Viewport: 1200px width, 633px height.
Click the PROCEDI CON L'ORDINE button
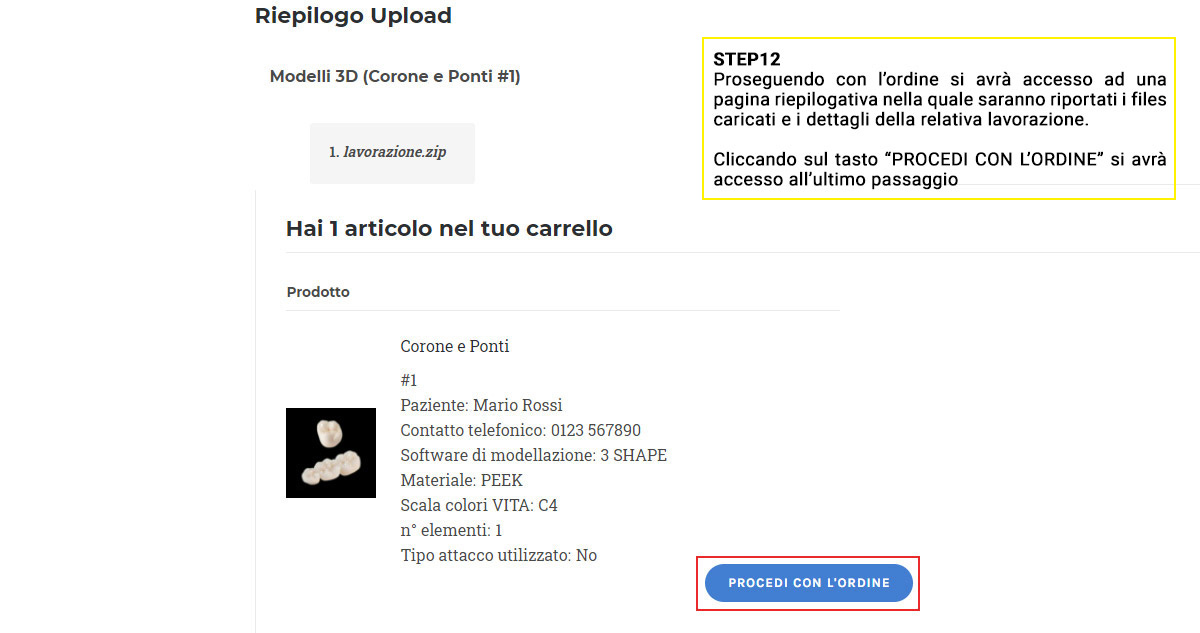tap(808, 583)
